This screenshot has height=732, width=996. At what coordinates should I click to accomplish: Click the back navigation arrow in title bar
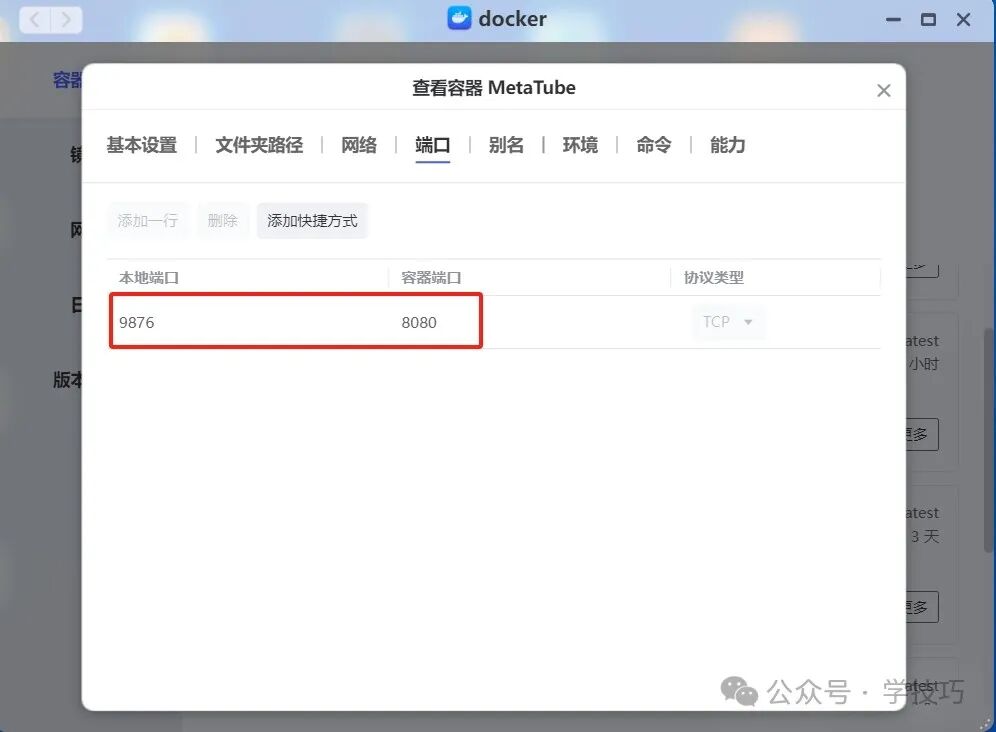point(35,18)
